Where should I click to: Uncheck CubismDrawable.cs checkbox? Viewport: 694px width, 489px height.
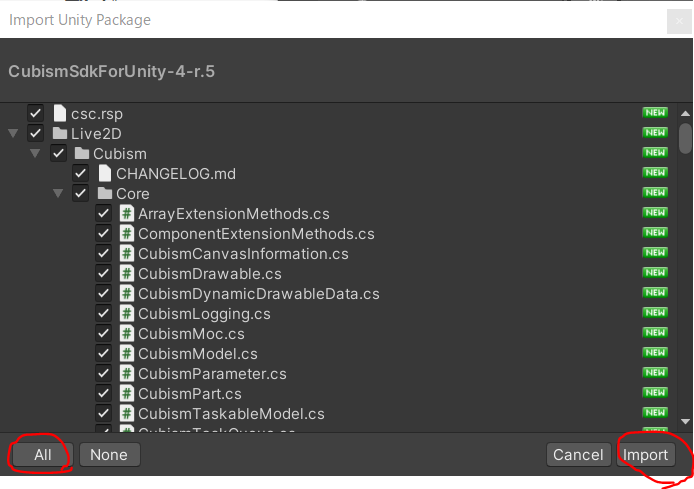pos(104,273)
